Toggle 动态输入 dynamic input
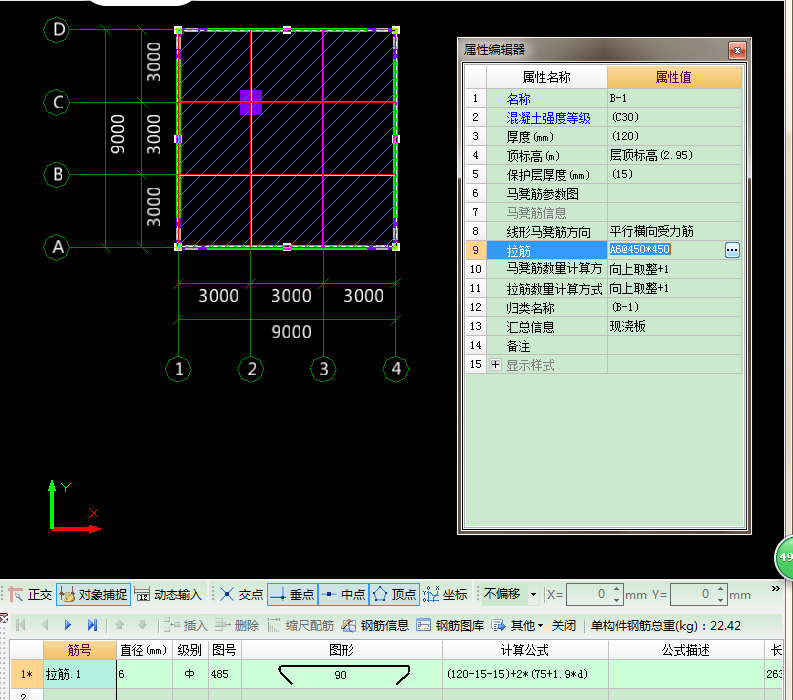Screen dimensions: 793x700 click(168, 594)
